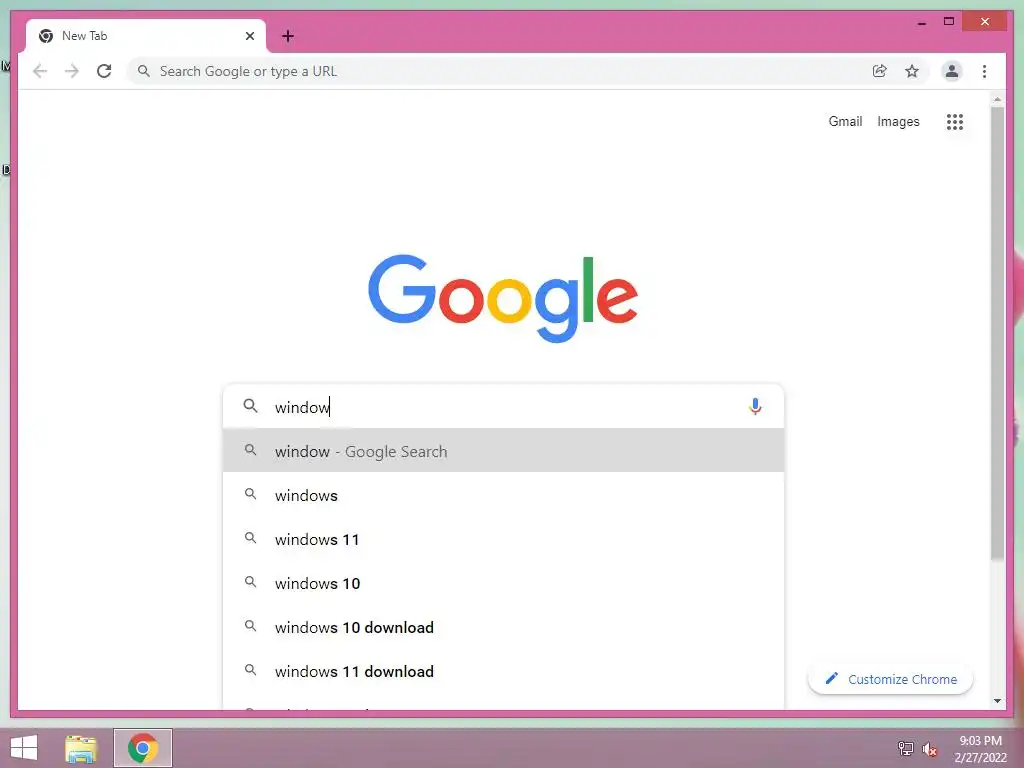Image resolution: width=1024 pixels, height=768 pixels.
Task: Click the Google logo
Action: pos(503,298)
